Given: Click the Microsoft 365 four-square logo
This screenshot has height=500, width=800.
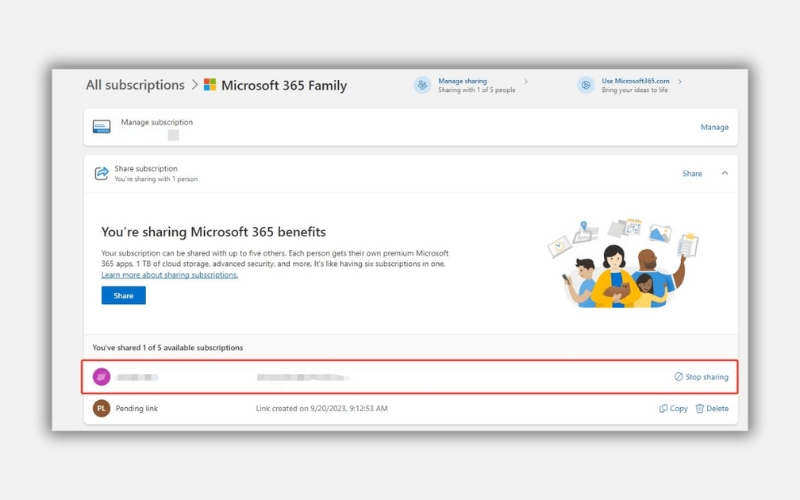Looking at the screenshot, I should (x=210, y=85).
